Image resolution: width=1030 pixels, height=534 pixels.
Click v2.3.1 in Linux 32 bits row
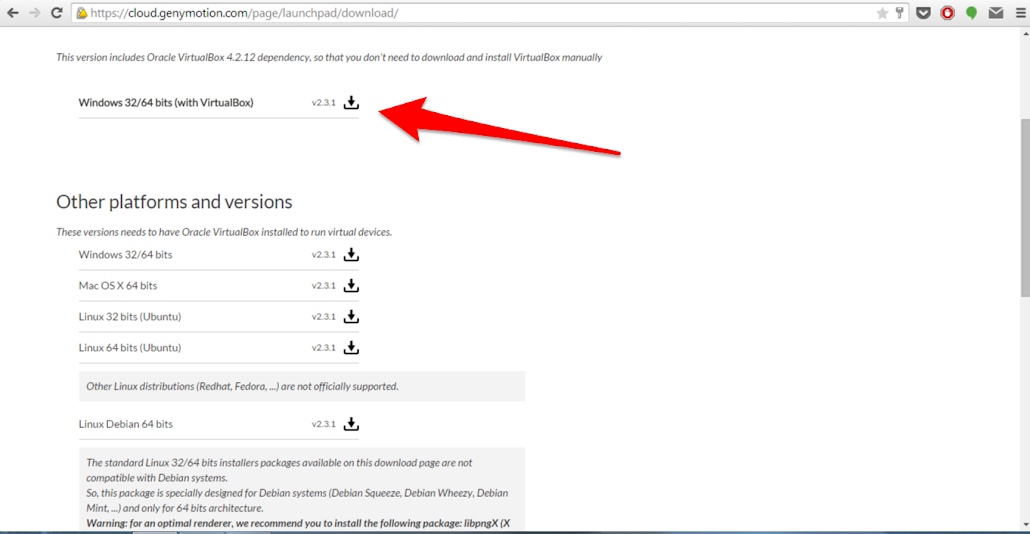(323, 317)
